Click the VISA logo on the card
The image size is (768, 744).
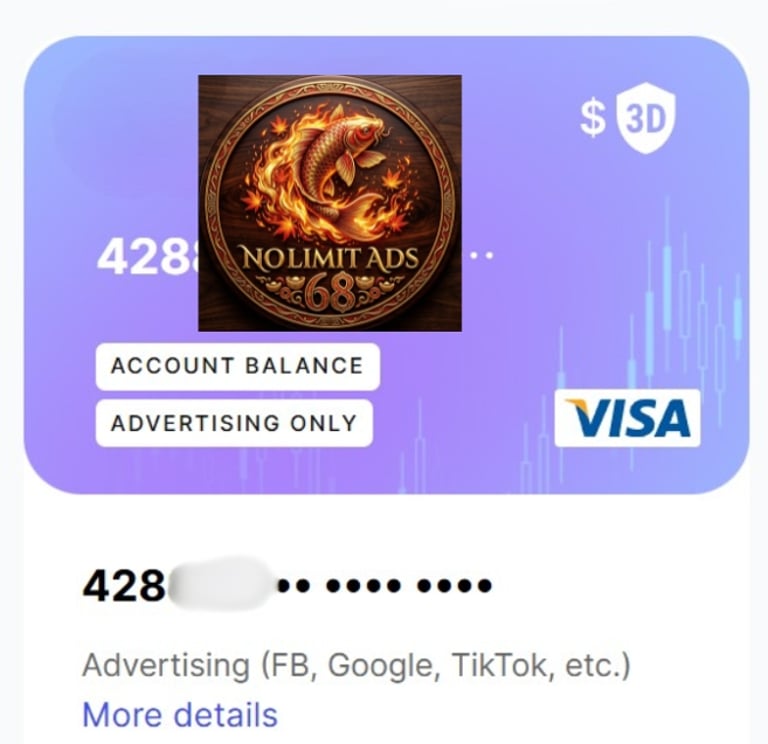click(x=627, y=418)
